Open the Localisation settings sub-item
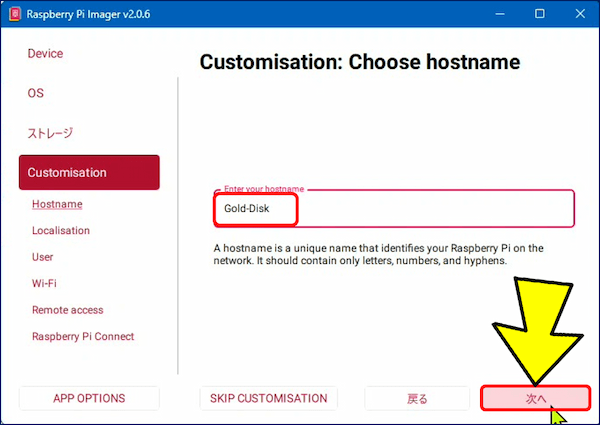This screenshot has height=425, width=600. coord(60,230)
